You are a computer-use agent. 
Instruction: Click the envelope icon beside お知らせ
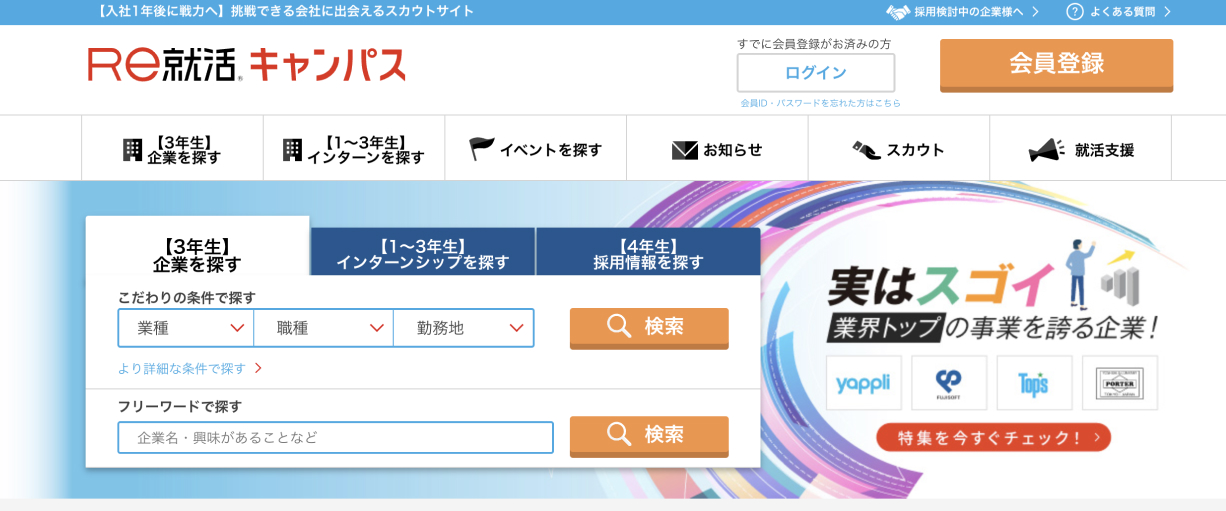click(x=685, y=150)
